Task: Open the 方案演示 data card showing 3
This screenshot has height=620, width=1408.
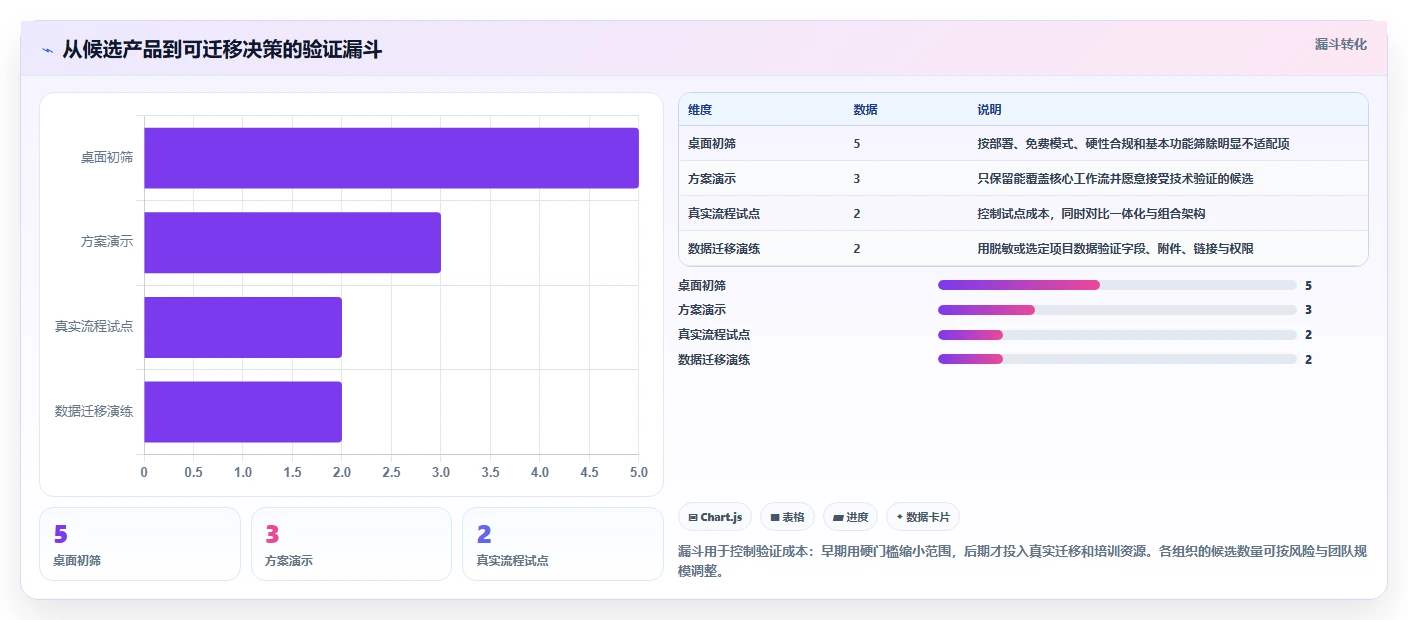Action: tap(351, 544)
